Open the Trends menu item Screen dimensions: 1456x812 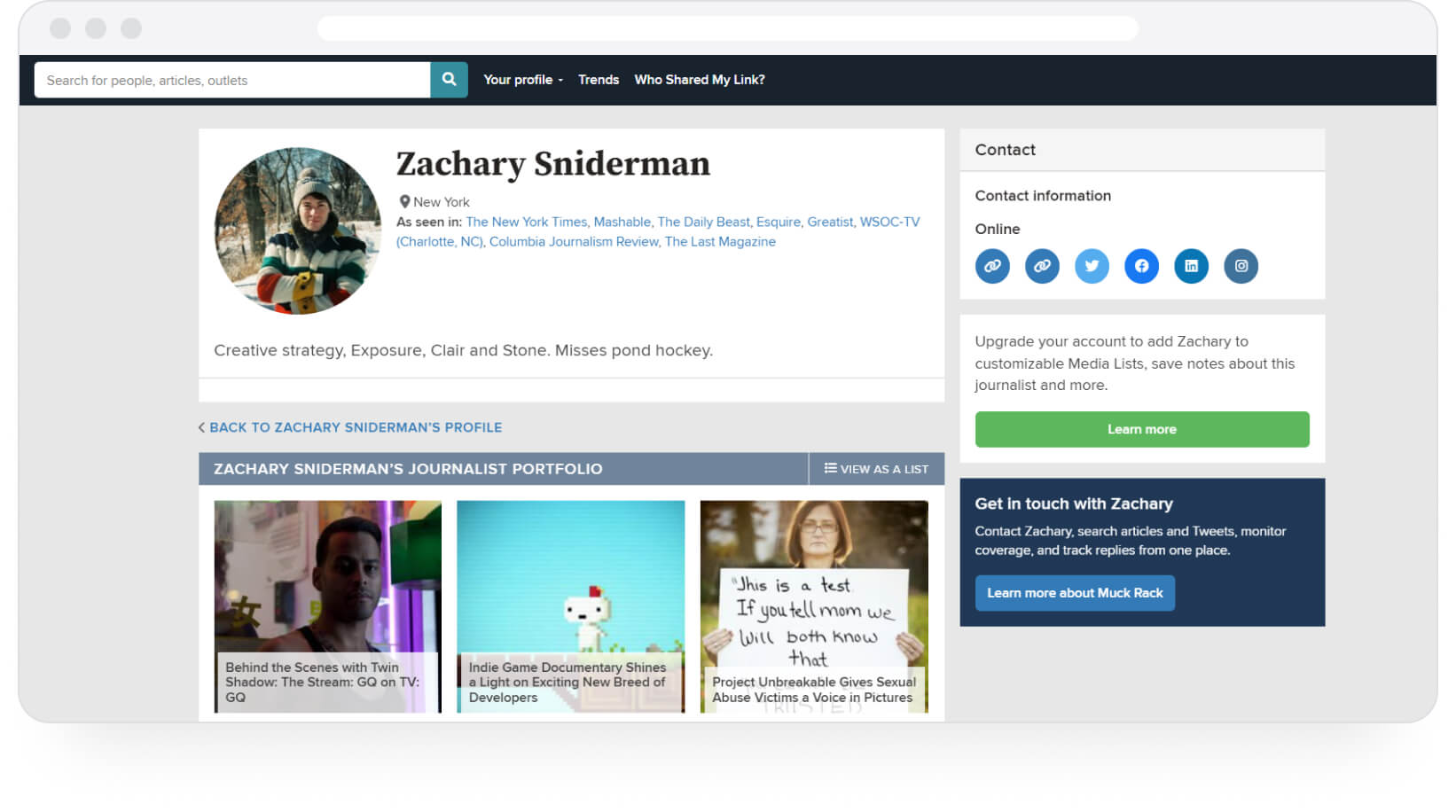(599, 80)
